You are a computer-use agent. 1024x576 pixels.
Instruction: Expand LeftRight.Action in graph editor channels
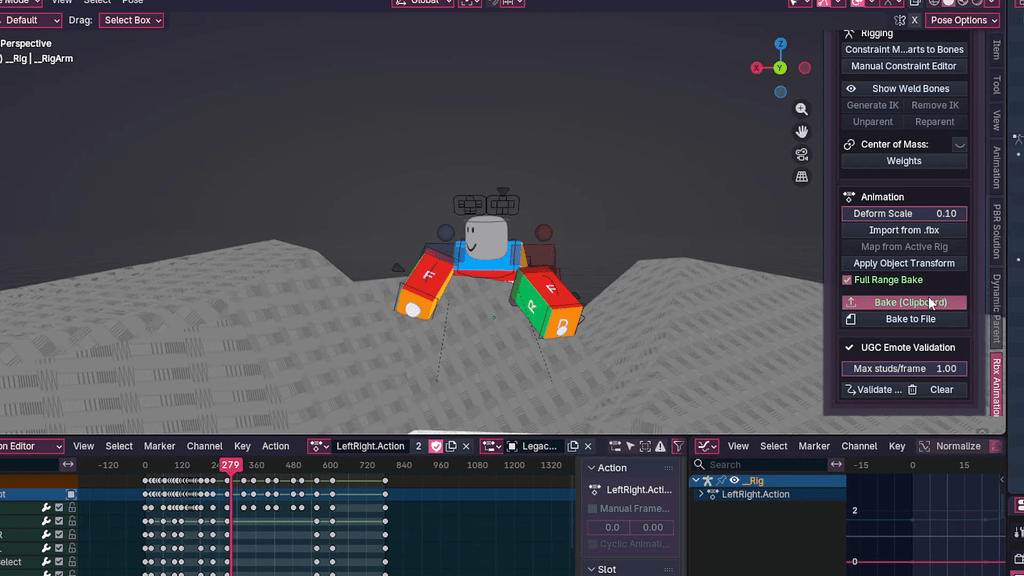pos(701,494)
